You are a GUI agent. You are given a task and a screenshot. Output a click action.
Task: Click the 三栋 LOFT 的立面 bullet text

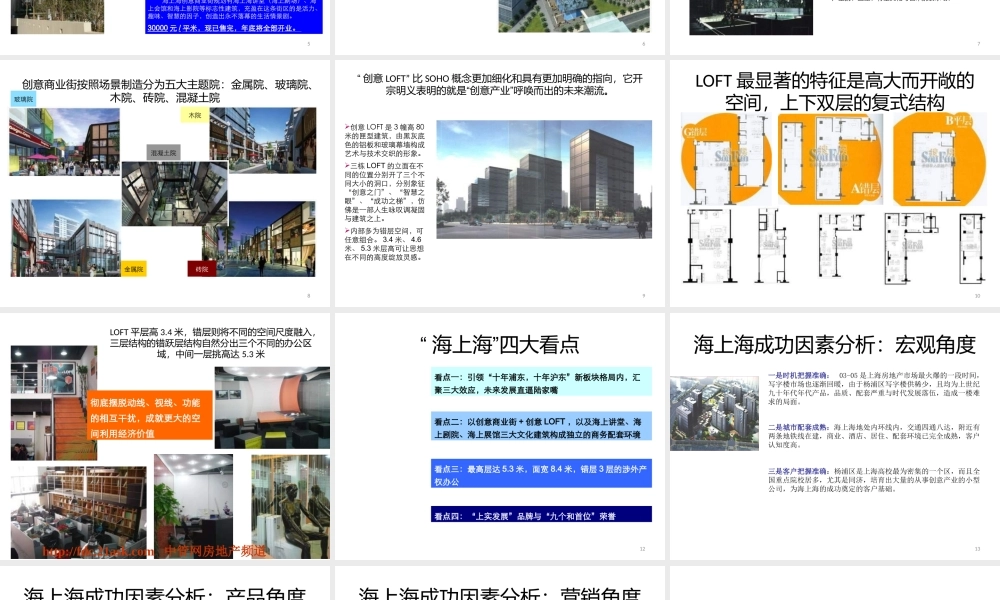tap(385, 192)
